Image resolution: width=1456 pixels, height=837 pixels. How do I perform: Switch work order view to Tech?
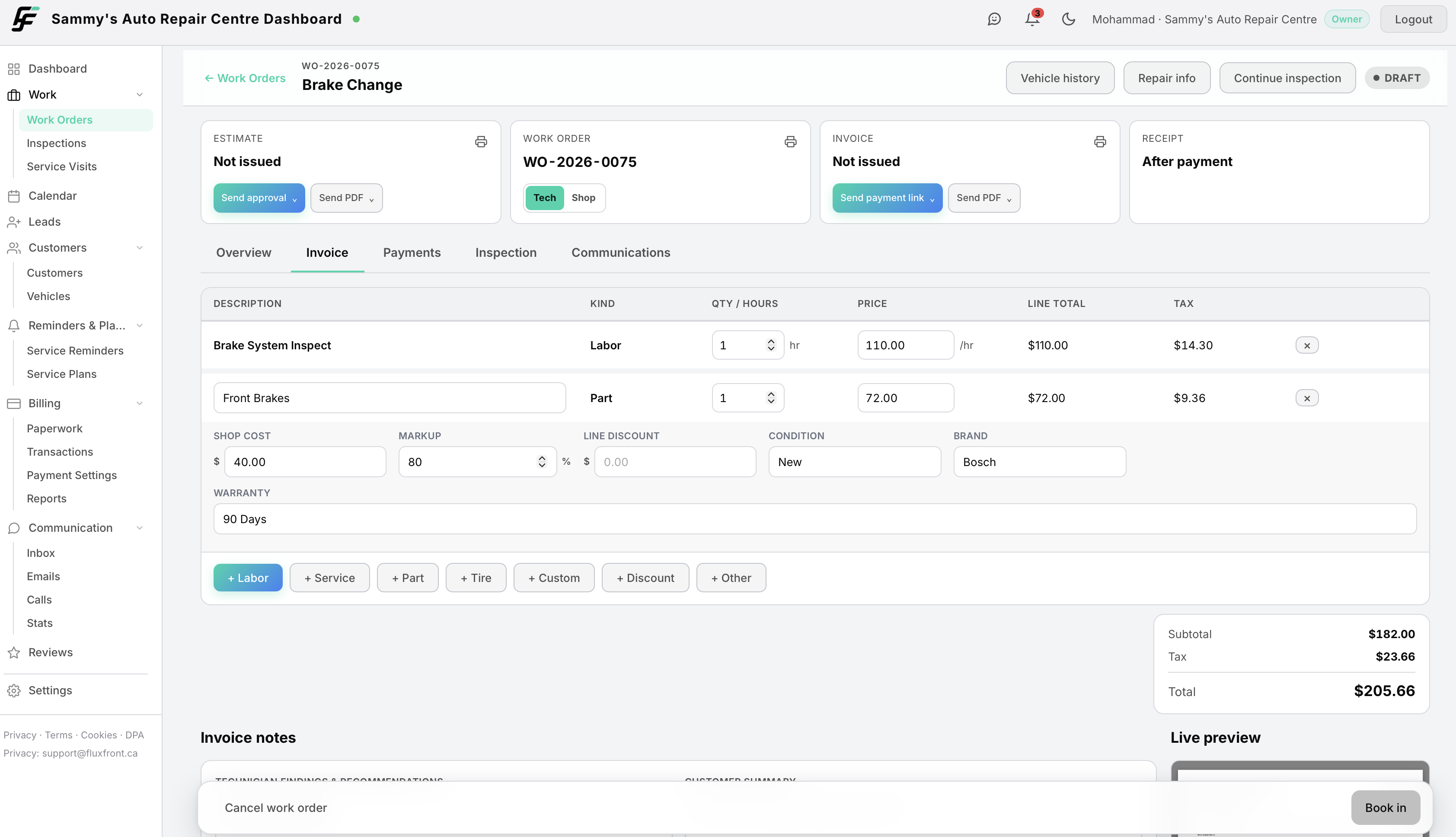pos(544,198)
